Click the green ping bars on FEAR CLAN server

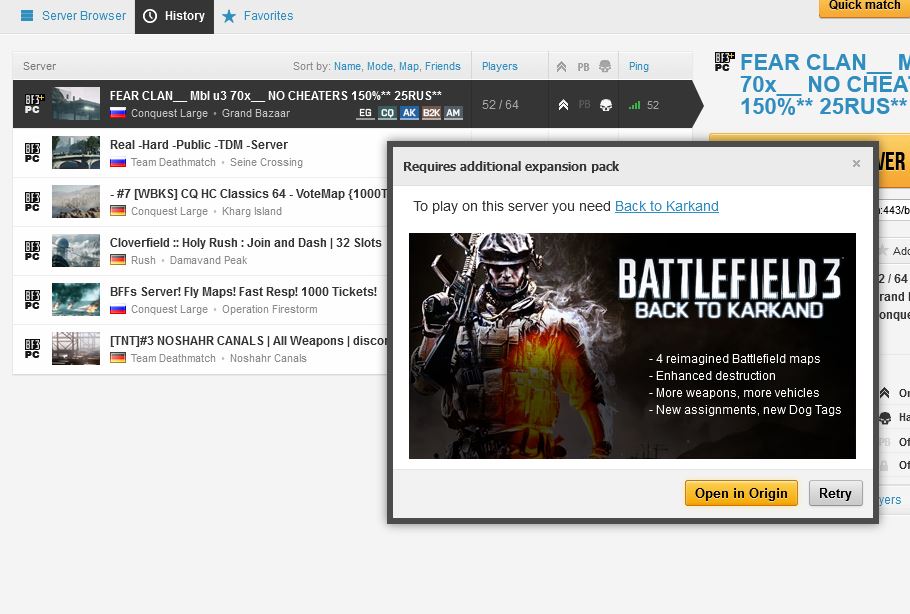(634, 103)
